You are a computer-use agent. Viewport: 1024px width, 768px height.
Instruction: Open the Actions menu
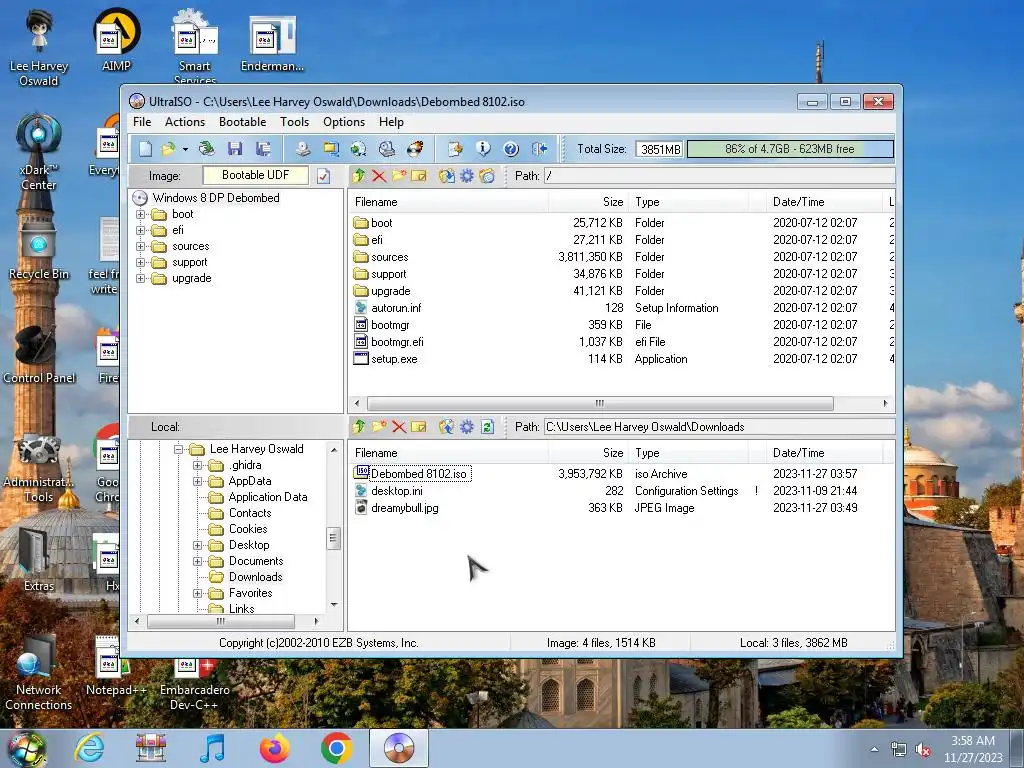[185, 122]
